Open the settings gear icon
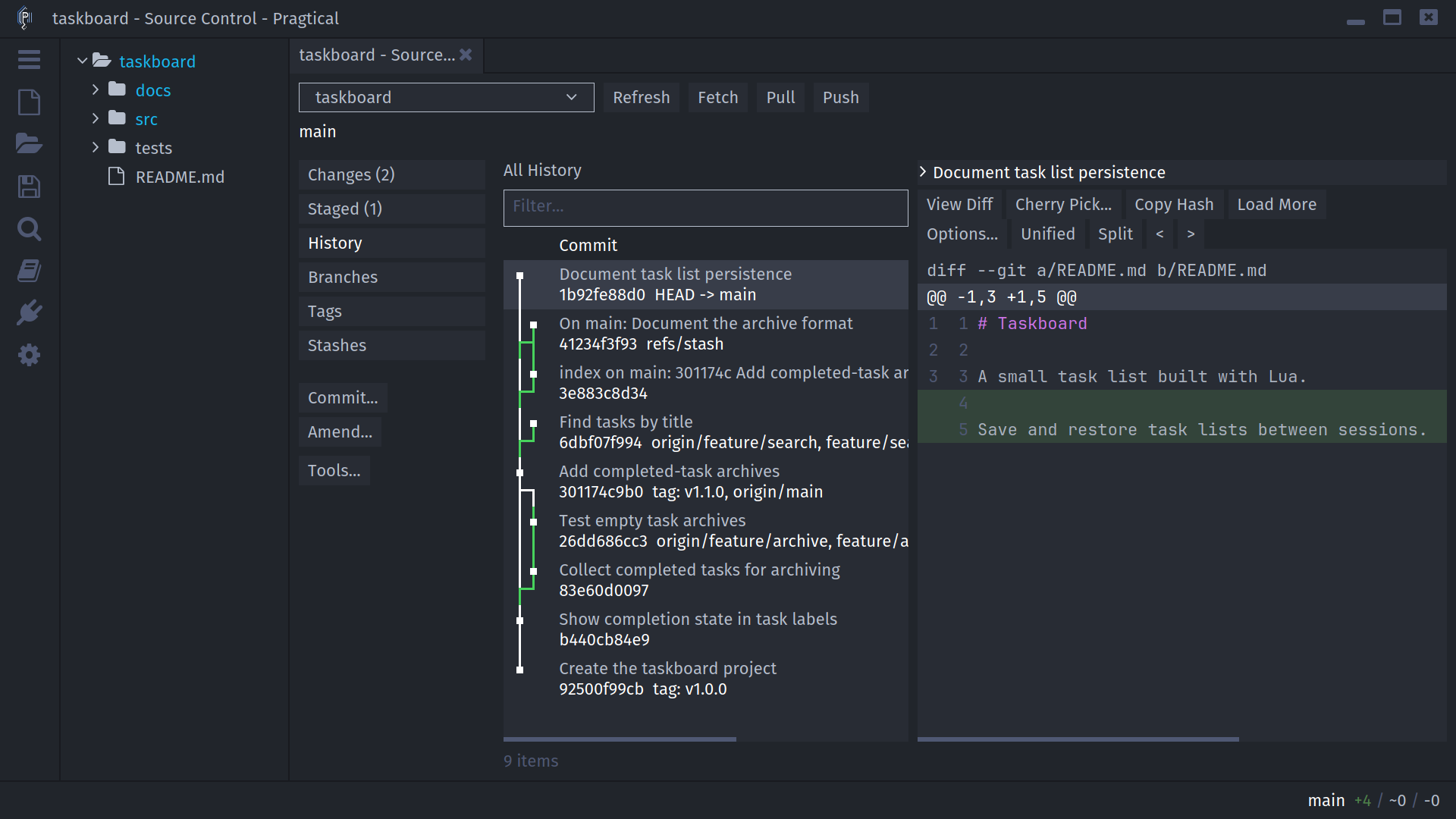The width and height of the screenshot is (1456, 819). click(29, 355)
